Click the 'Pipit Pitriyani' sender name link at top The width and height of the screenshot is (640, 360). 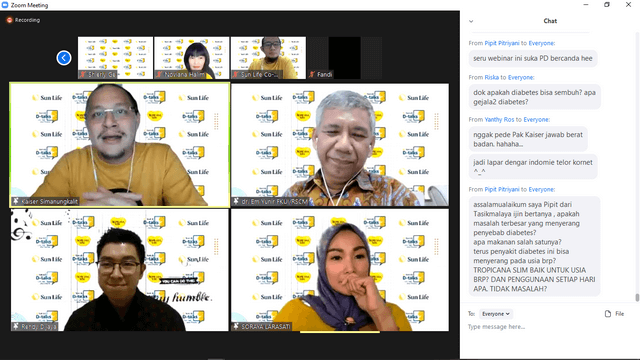point(502,43)
